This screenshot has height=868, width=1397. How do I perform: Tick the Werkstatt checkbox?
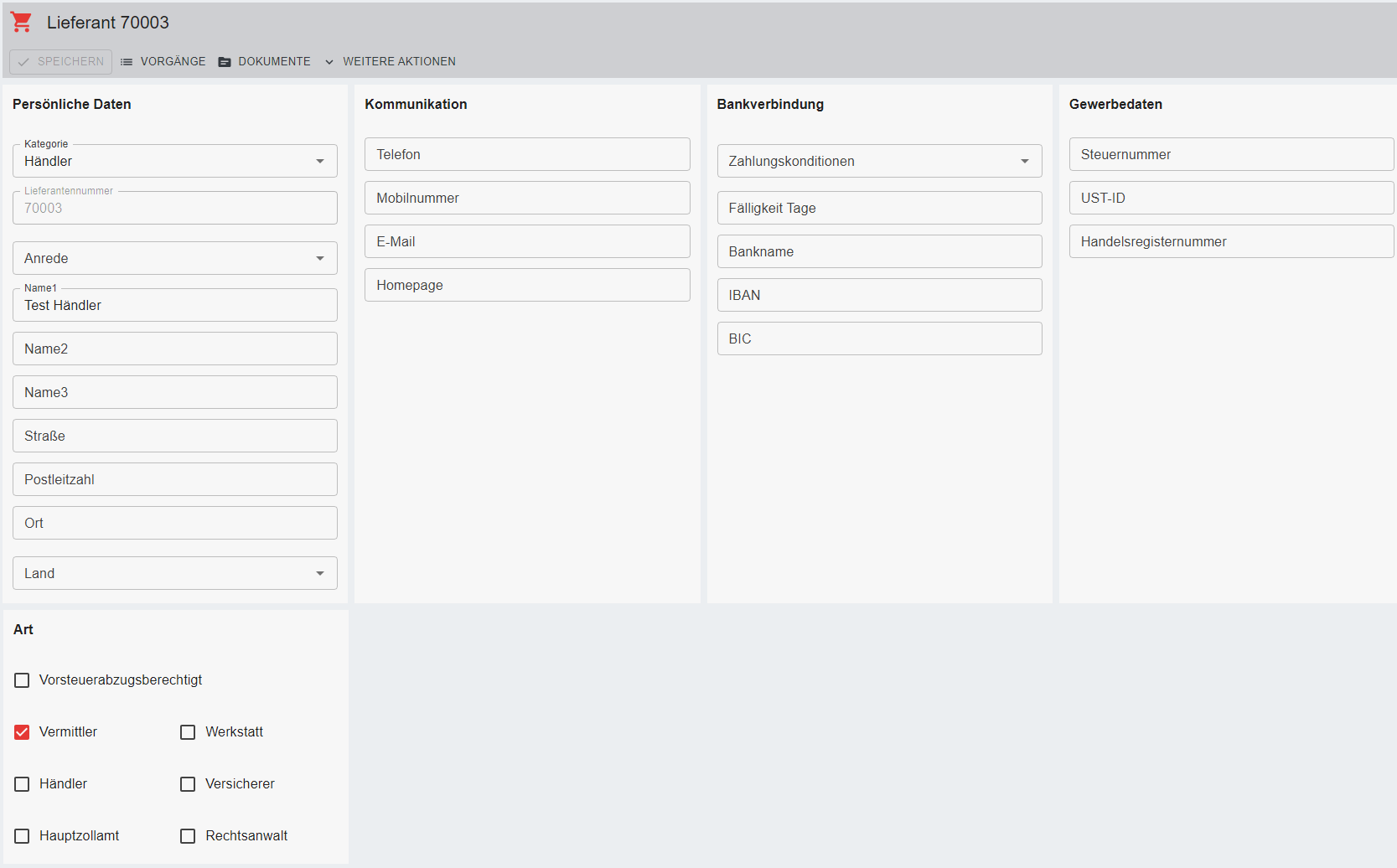point(188,732)
